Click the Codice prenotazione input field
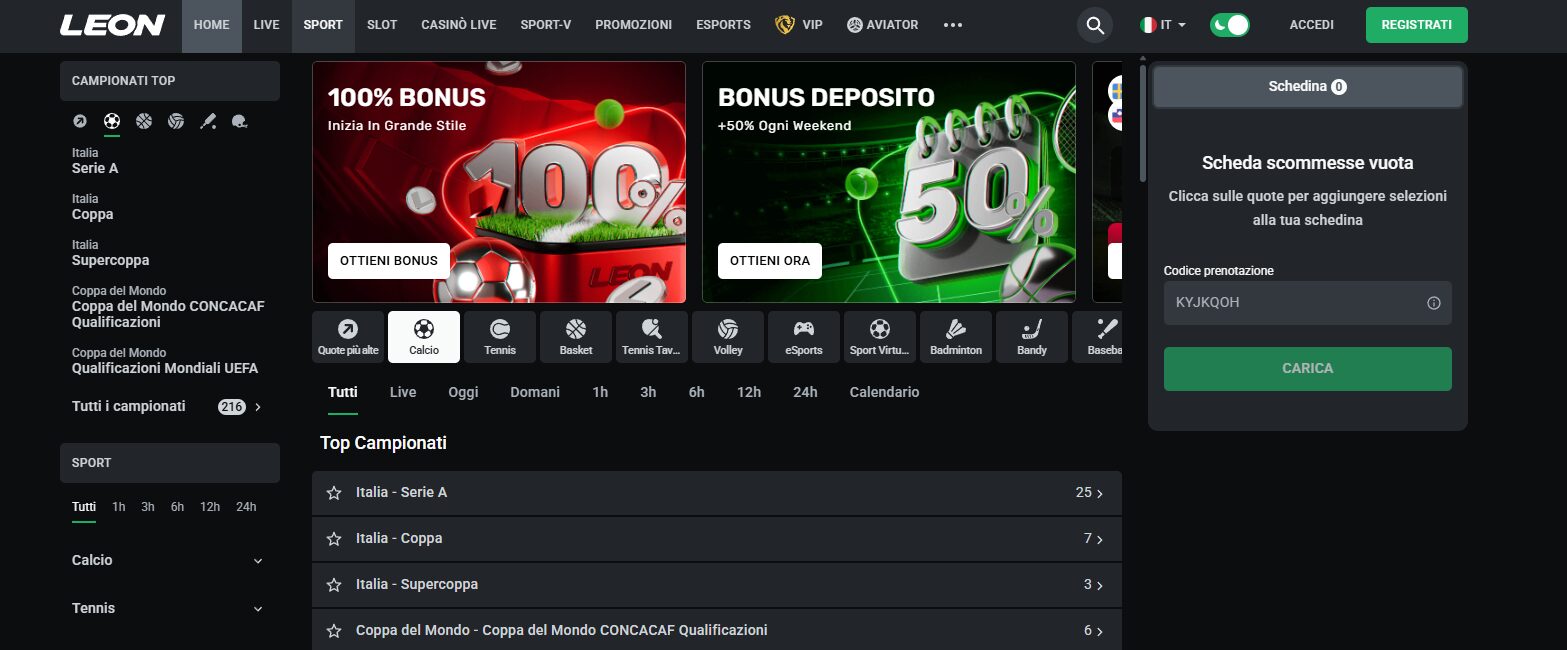1567x650 pixels. [1307, 303]
